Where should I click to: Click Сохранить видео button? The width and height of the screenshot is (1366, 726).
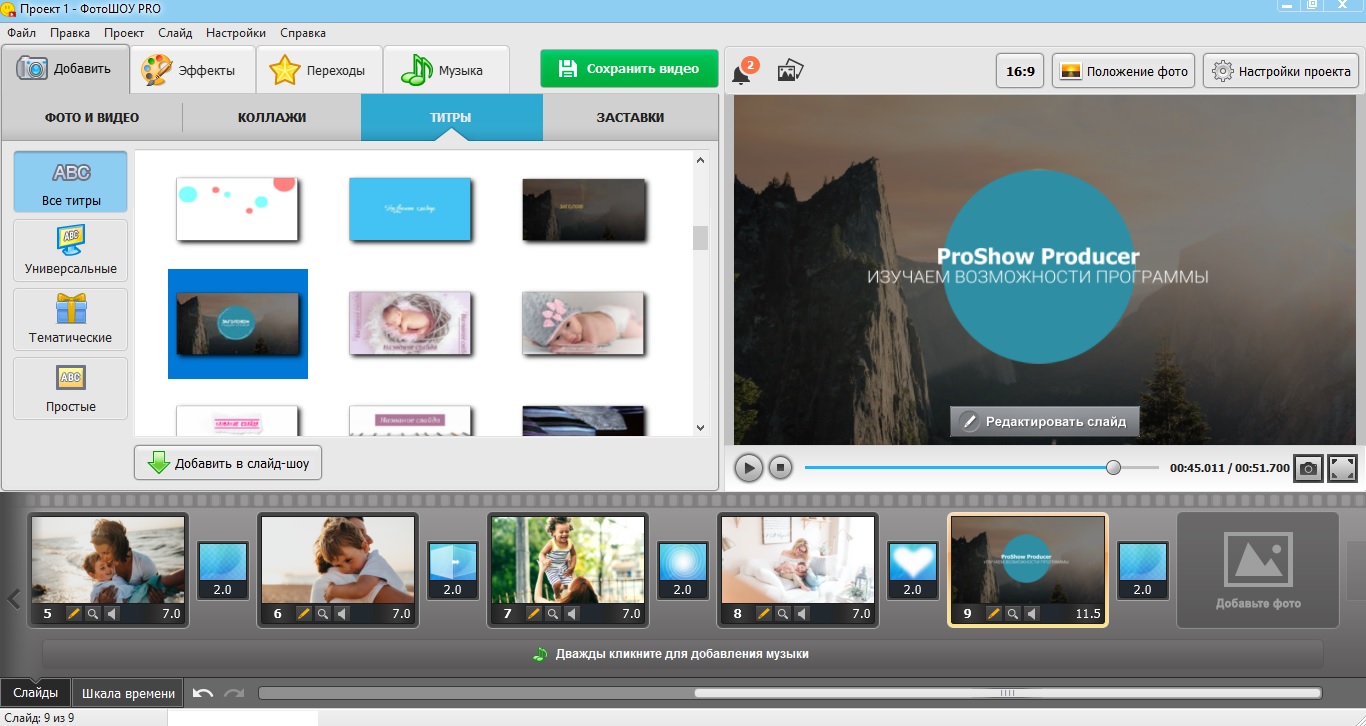629,69
